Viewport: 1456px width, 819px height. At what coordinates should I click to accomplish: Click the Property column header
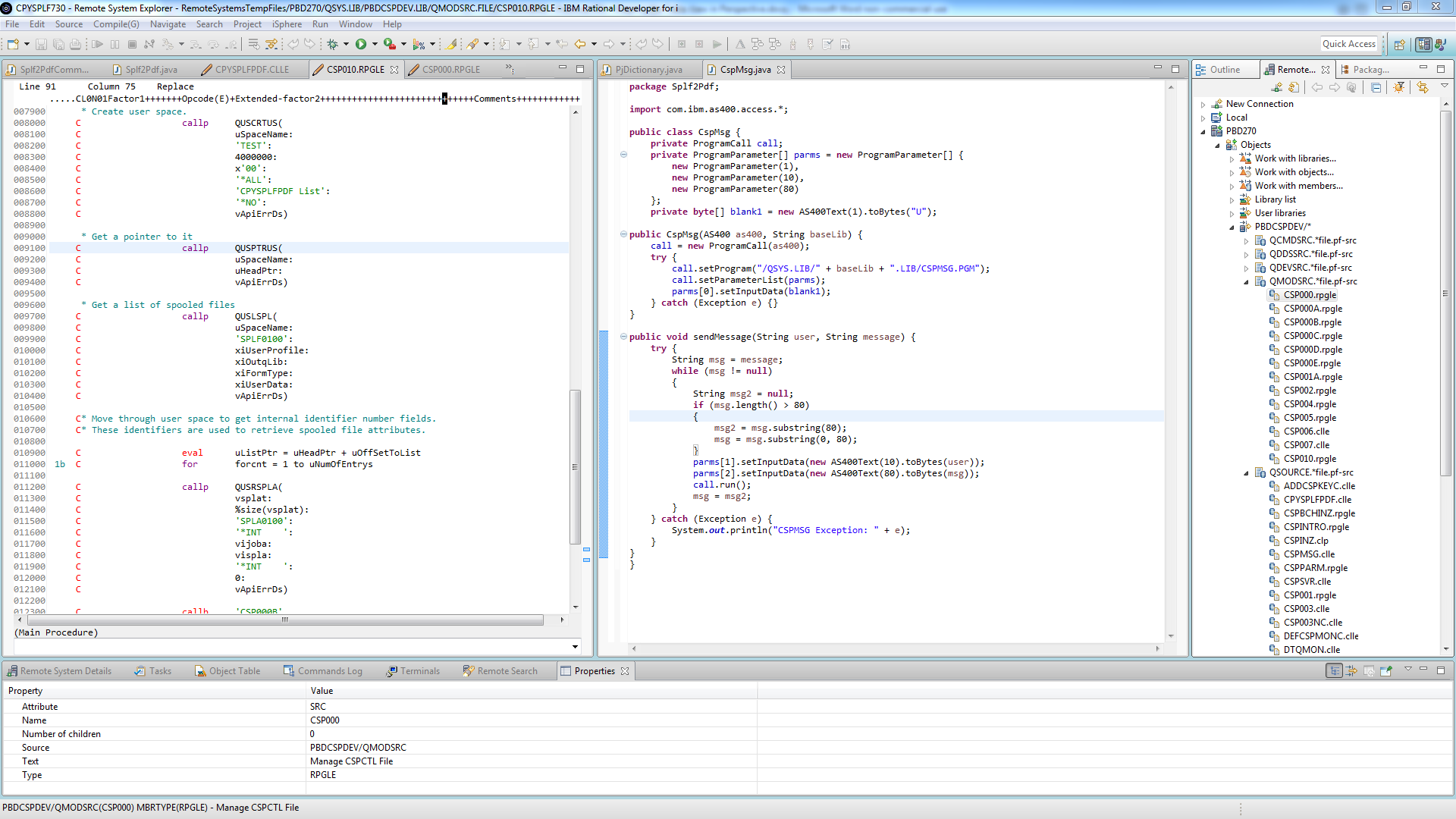click(154, 690)
